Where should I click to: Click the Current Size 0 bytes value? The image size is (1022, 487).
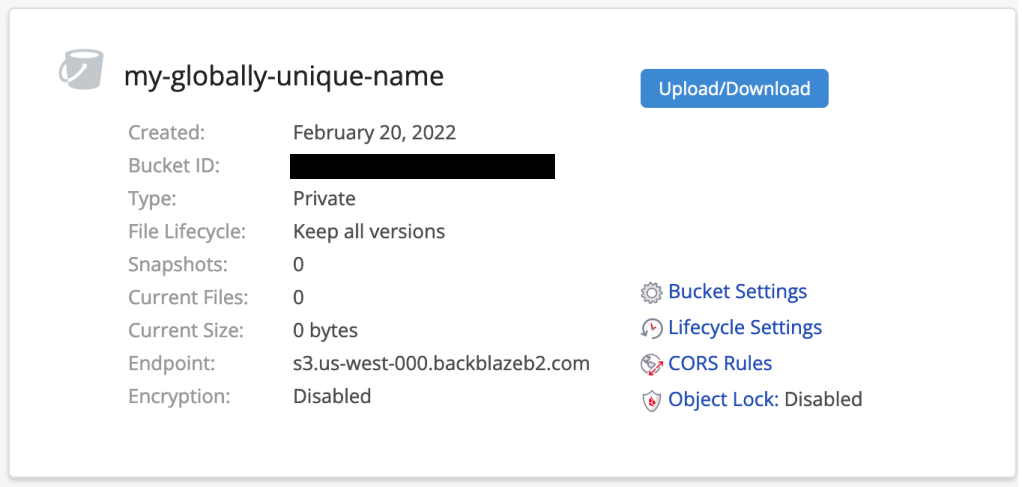pos(325,331)
